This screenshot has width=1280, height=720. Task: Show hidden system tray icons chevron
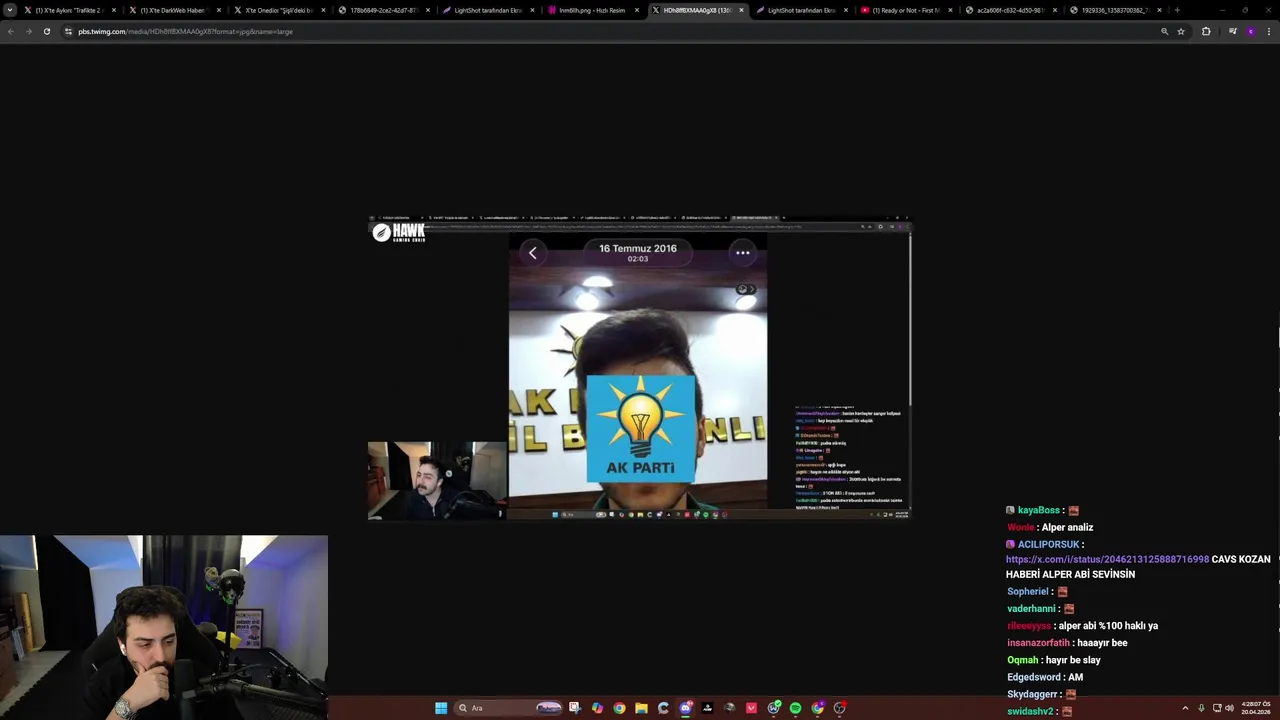point(1185,708)
